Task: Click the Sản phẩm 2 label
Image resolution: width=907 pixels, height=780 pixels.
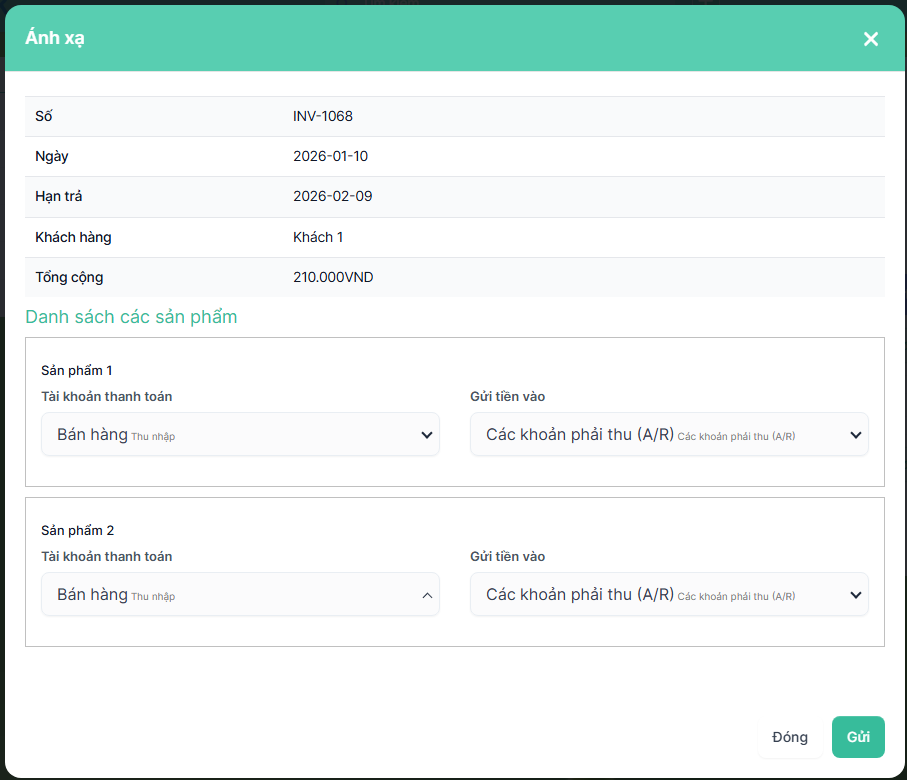Action: tap(77, 530)
